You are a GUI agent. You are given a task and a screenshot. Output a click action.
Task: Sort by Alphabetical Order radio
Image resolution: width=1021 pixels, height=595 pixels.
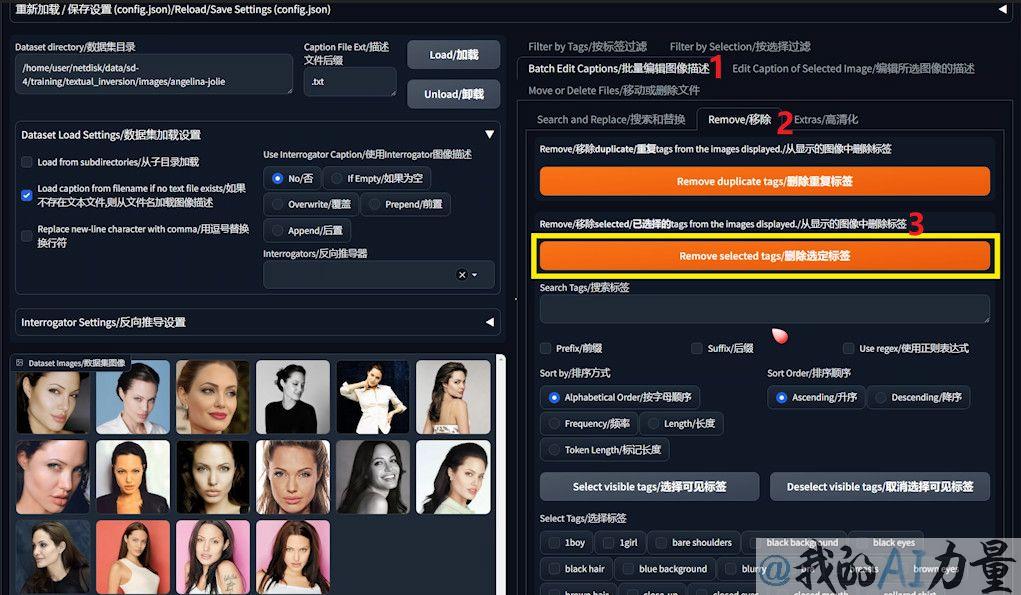pos(554,397)
